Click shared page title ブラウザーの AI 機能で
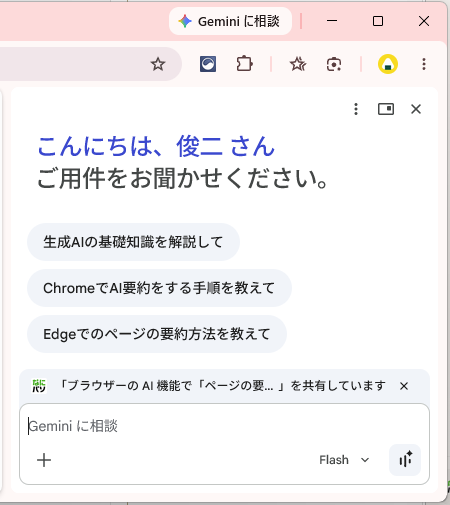The width and height of the screenshot is (450, 505). point(222,386)
